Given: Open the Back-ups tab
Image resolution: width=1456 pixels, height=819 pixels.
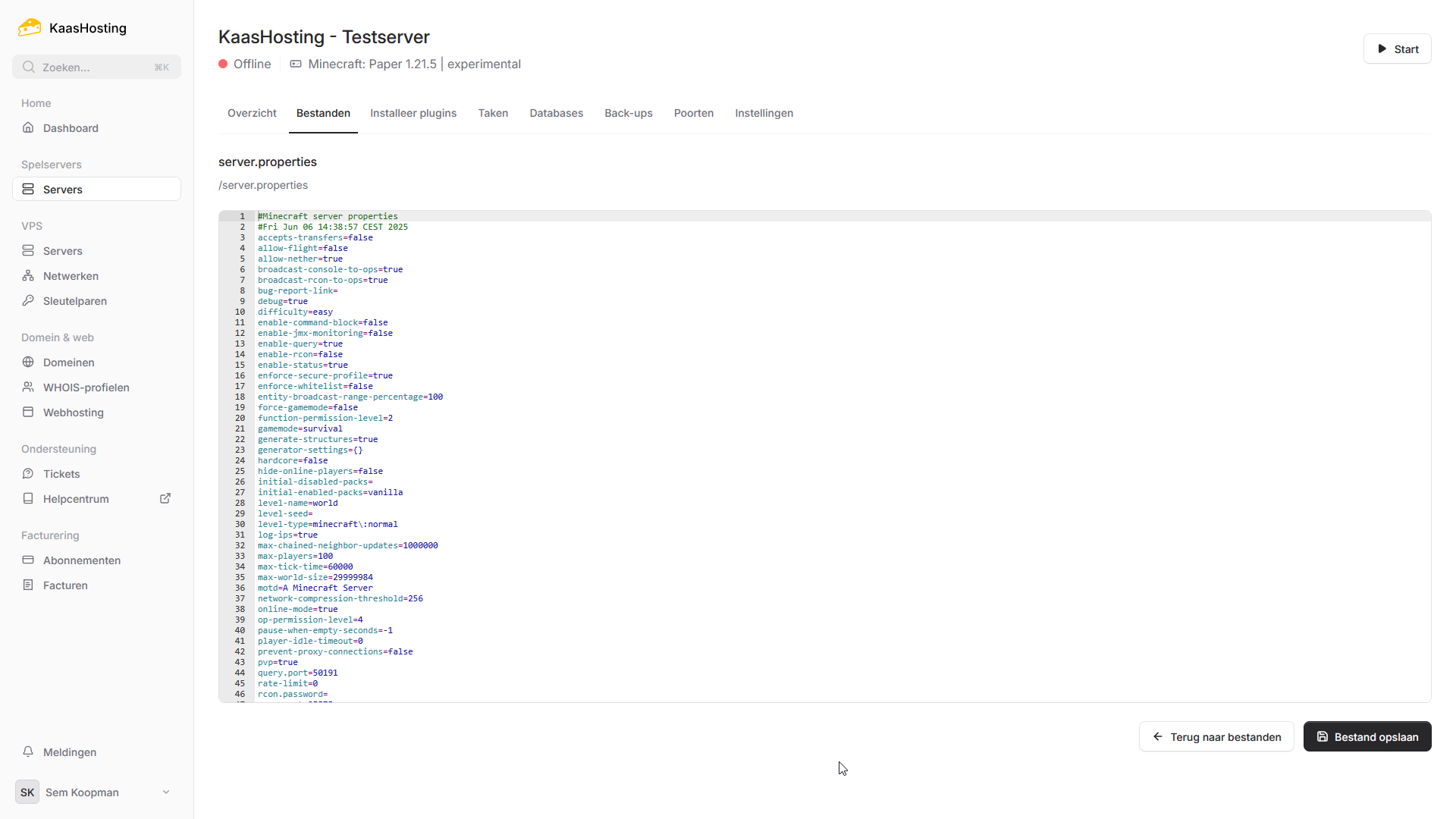Looking at the screenshot, I should (628, 113).
